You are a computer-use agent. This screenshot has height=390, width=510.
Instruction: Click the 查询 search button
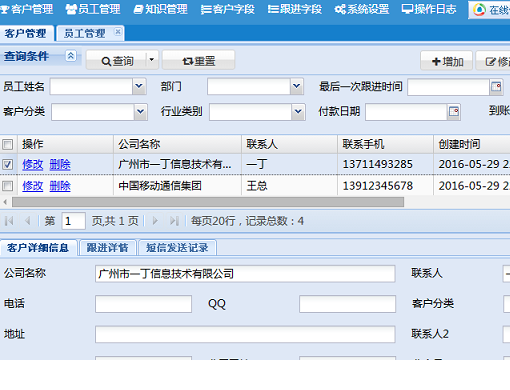click(x=117, y=61)
